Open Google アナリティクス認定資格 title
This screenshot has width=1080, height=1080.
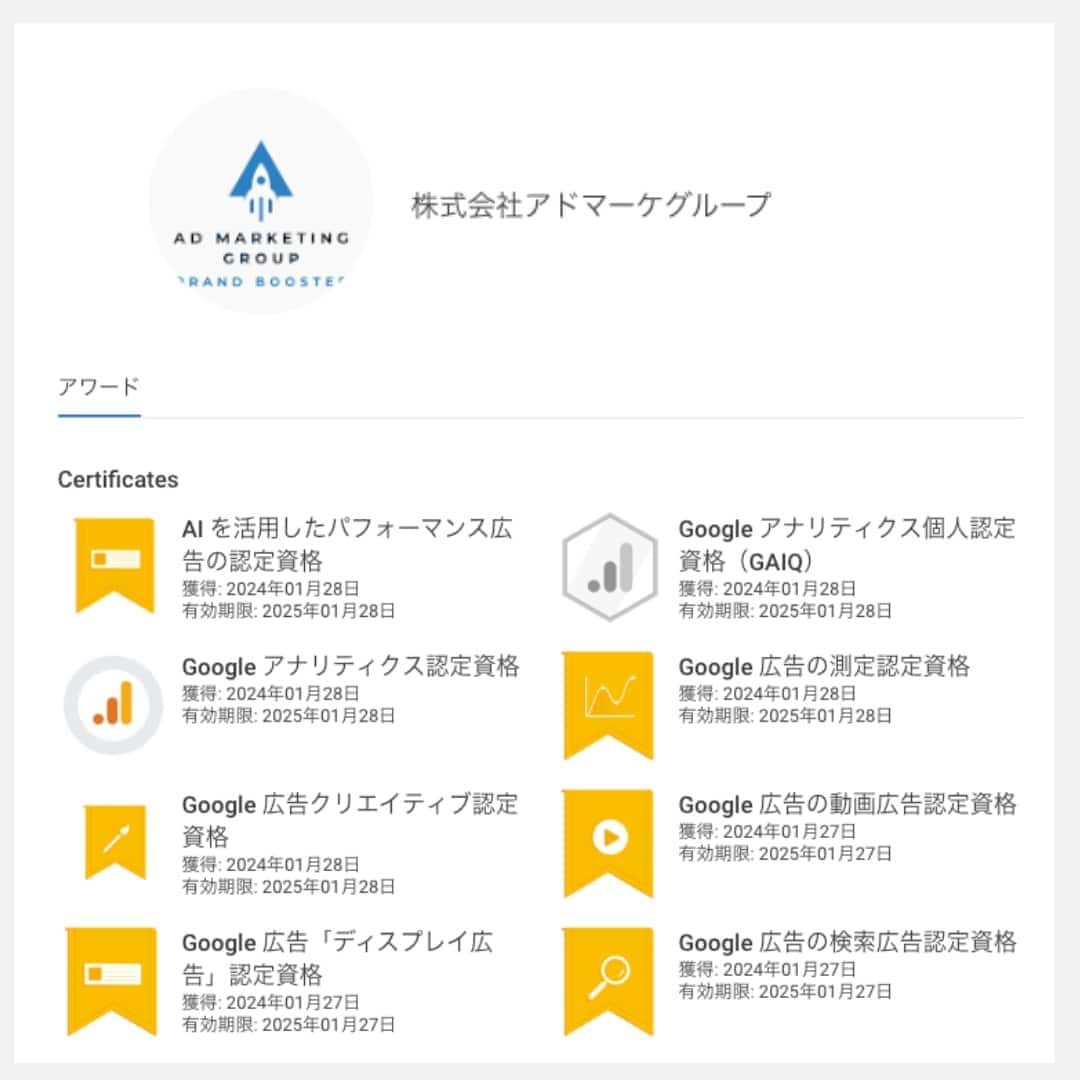351,666
